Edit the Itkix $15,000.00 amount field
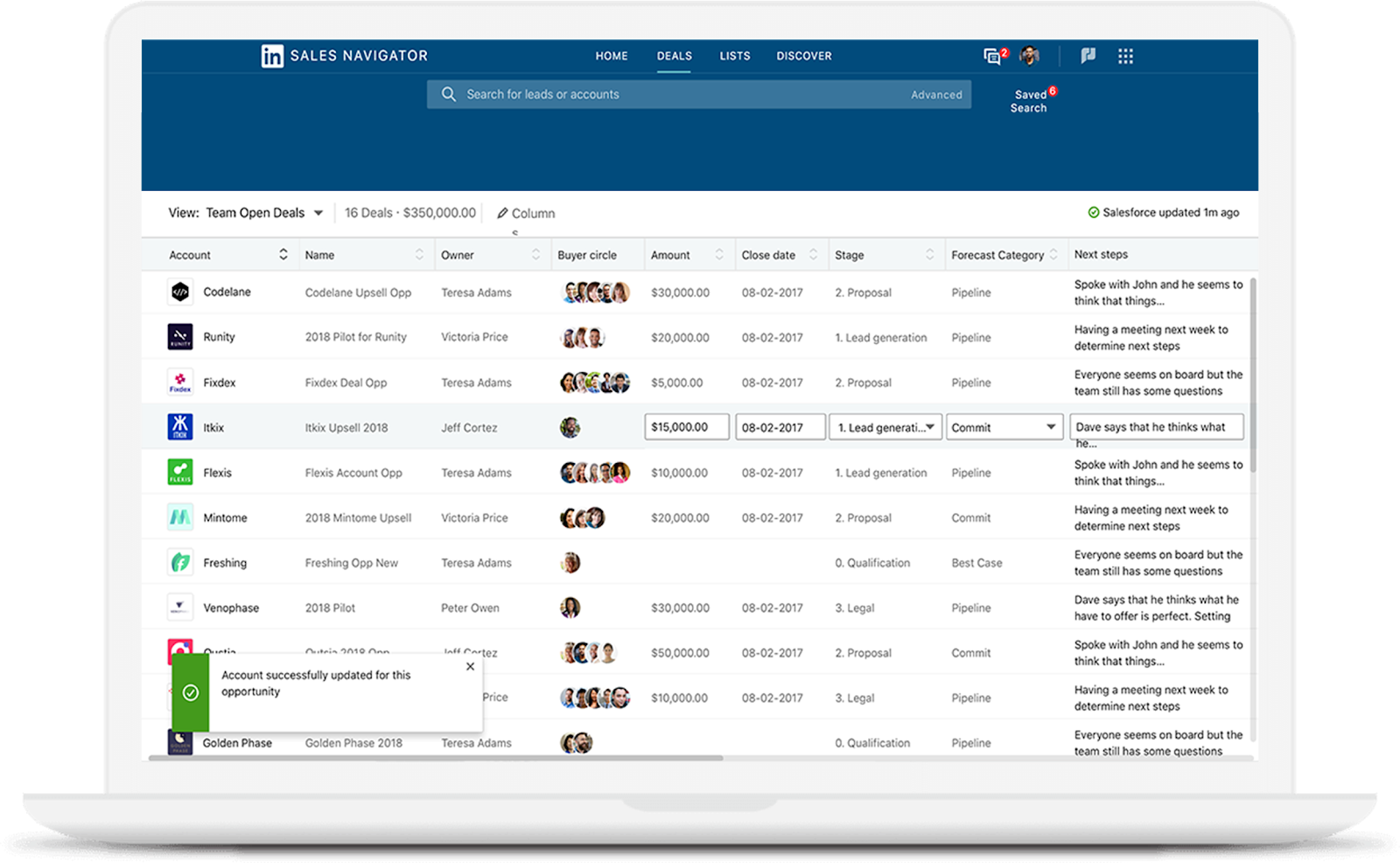Viewport: 1400px width, 863px height. coord(687,427)
